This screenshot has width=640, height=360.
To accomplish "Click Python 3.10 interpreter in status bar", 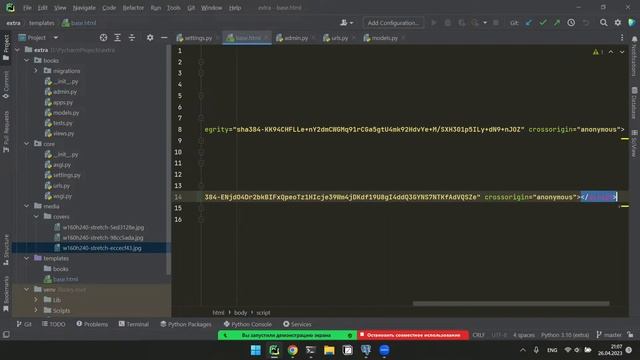I will coord(565,335).
